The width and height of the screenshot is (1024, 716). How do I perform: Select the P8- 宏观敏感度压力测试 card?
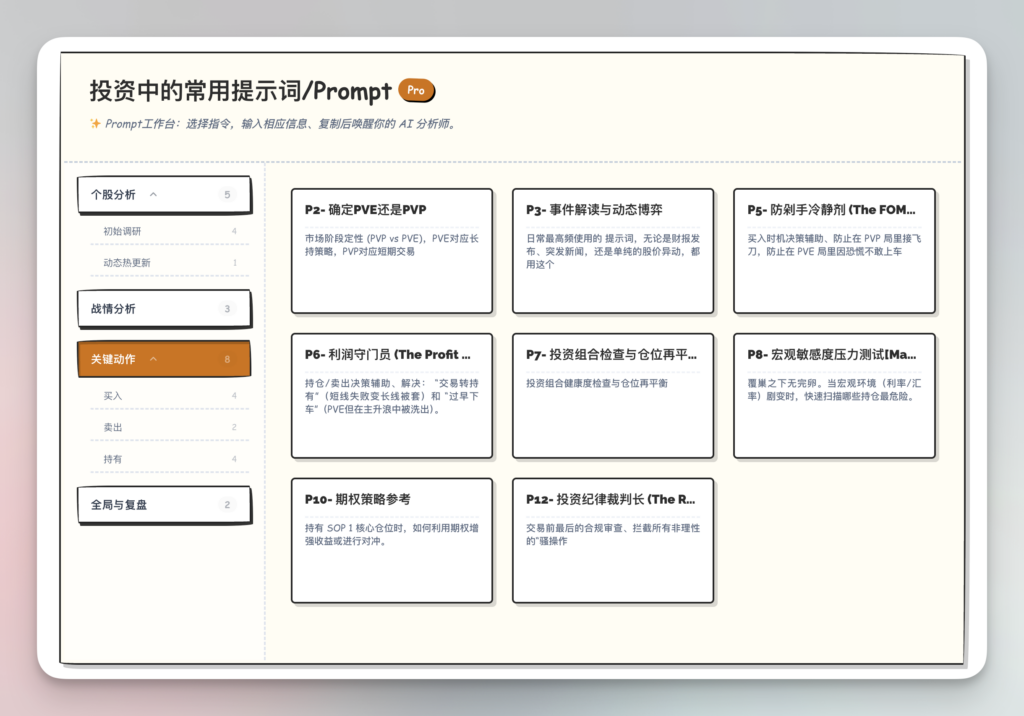point(833,395)
